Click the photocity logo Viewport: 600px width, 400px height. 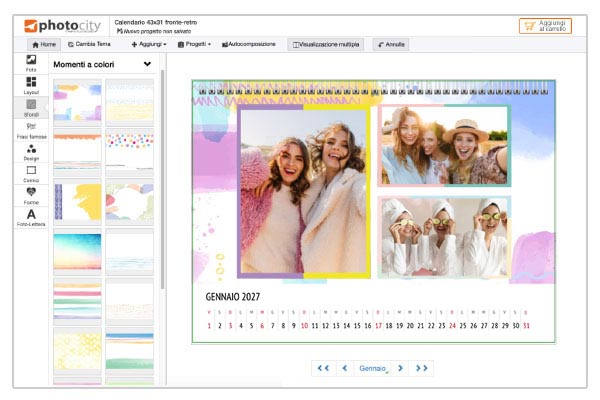point(62,26)
